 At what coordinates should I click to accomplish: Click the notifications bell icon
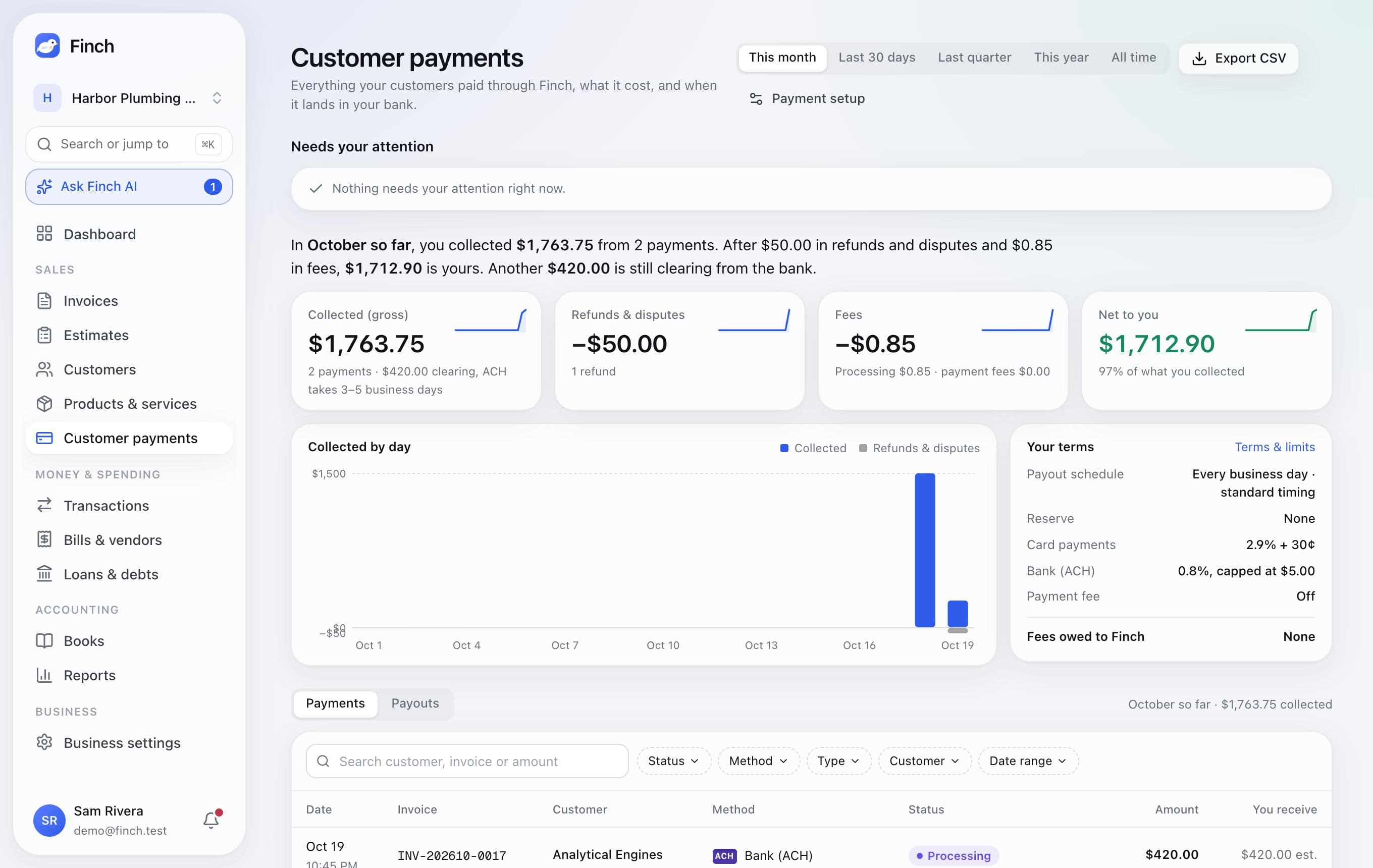(x=211, y=820)
